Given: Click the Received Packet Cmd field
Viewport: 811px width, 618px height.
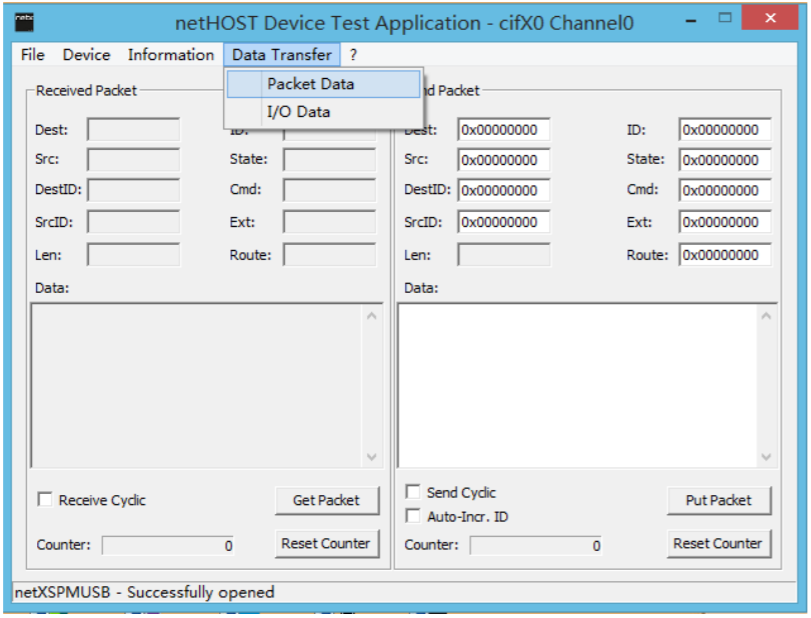Looking at the screenshot, I should [x=329, y=190].
